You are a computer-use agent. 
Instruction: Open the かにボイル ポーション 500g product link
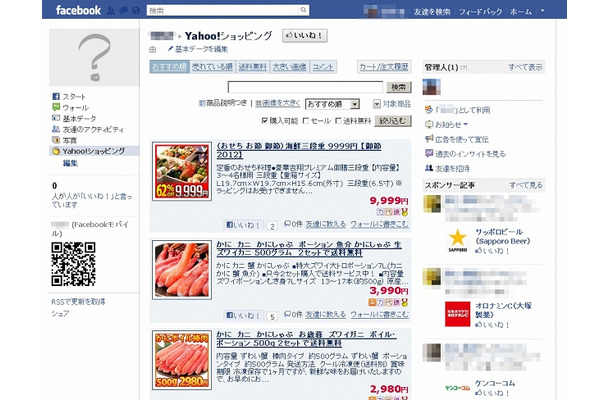[x=307, y=339]
